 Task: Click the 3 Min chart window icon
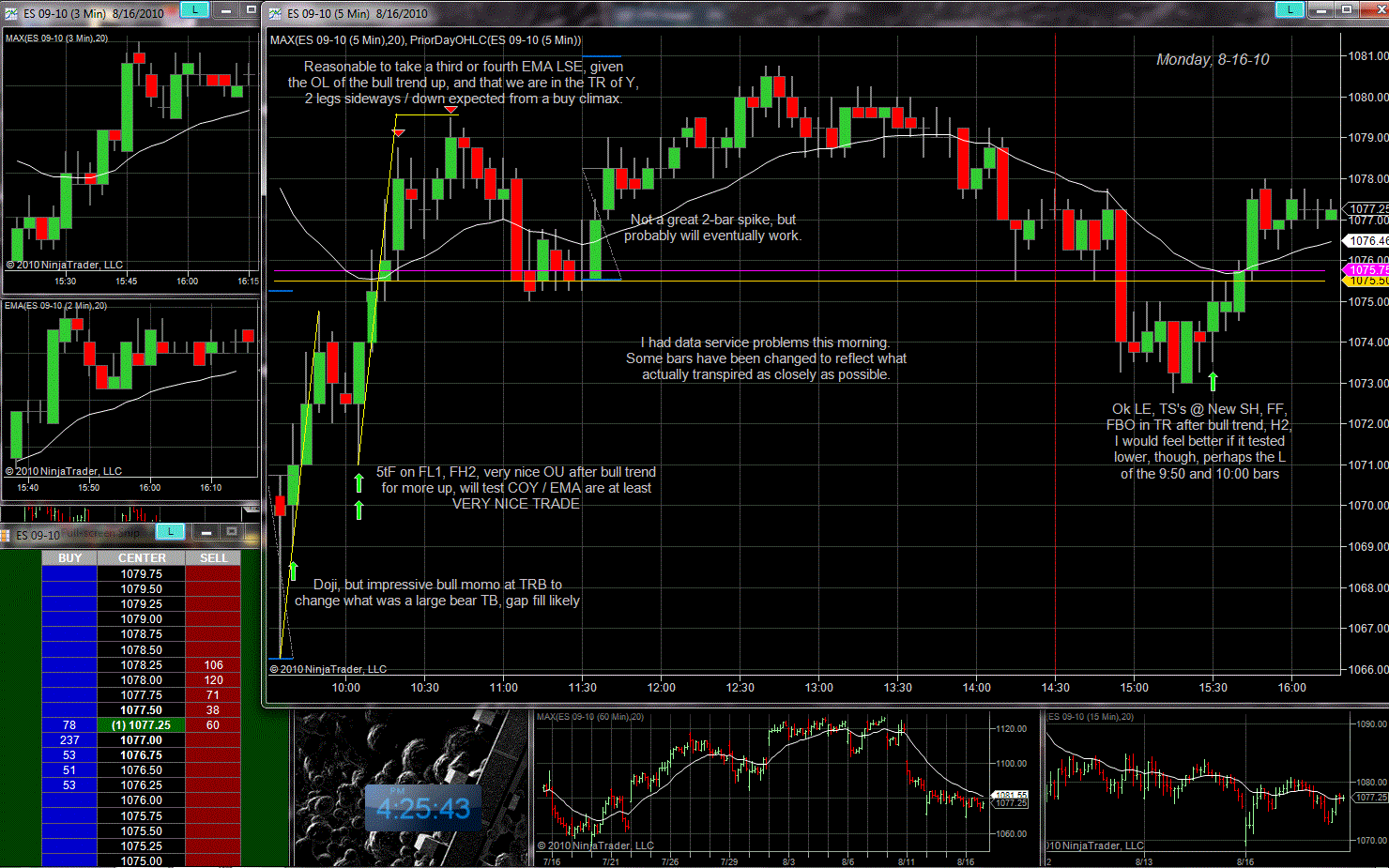point(11,13)
